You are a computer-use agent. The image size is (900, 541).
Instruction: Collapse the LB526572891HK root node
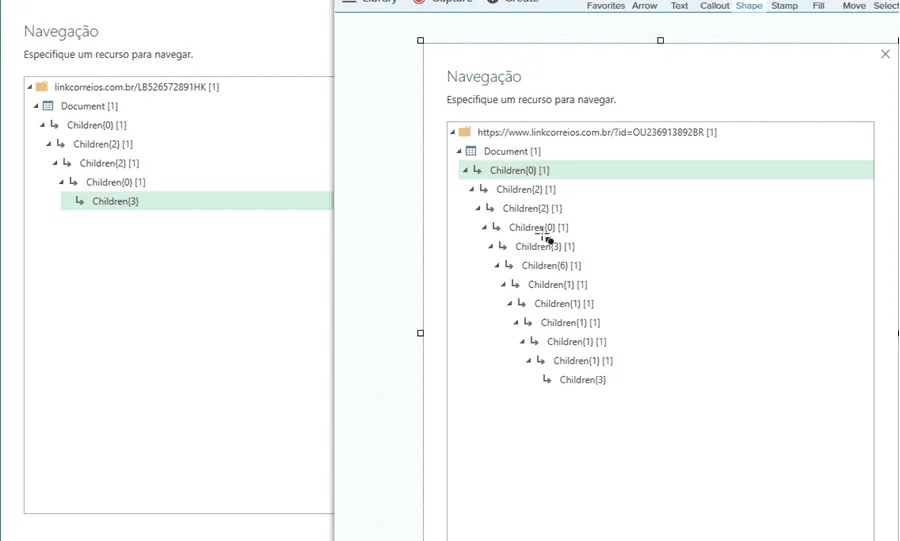30,87
